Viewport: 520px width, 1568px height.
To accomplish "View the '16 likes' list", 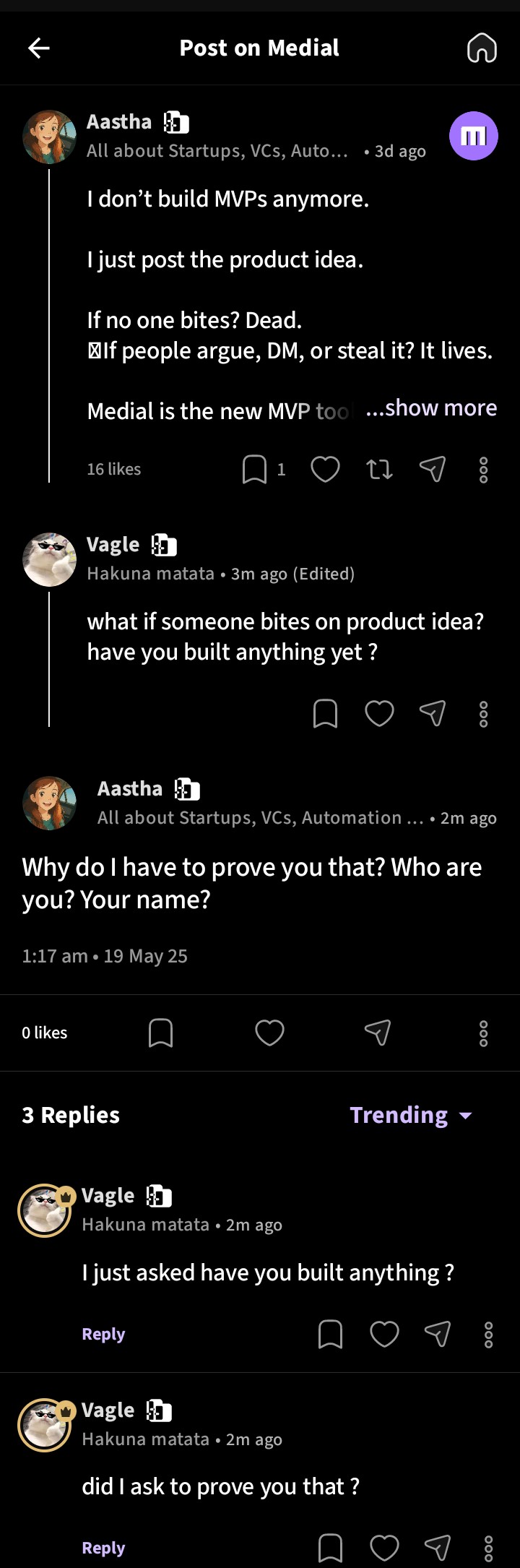I will [x=114, y=470].
